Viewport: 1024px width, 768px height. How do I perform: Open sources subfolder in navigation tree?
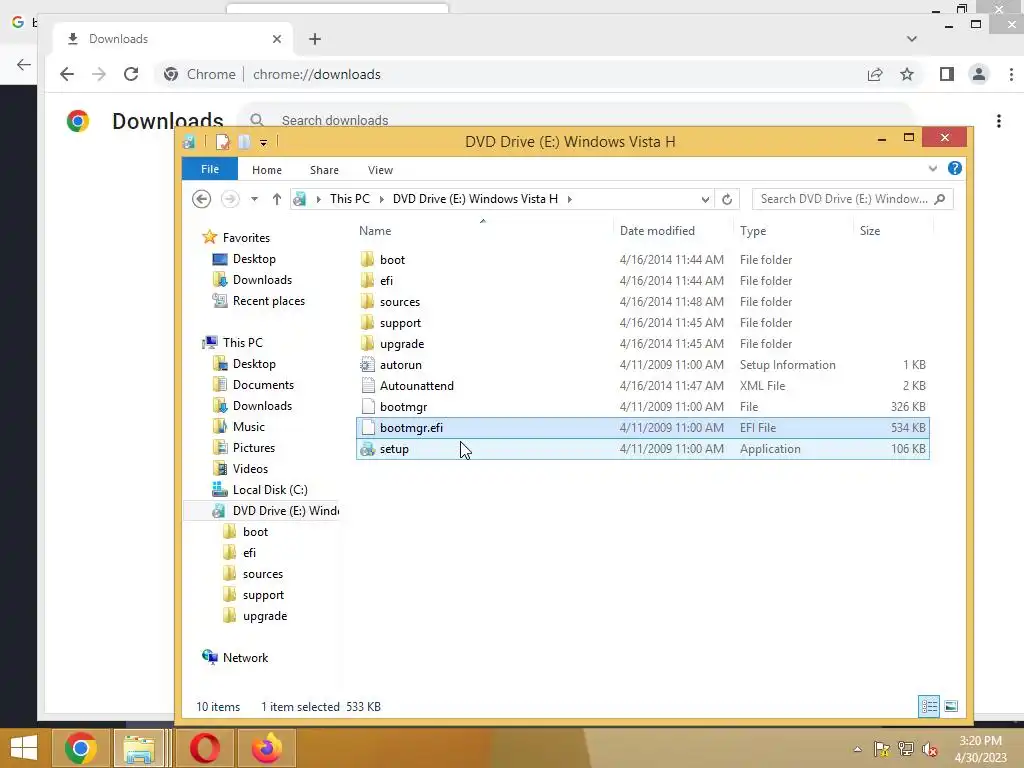pyautogui.click(x=263, y=574)
